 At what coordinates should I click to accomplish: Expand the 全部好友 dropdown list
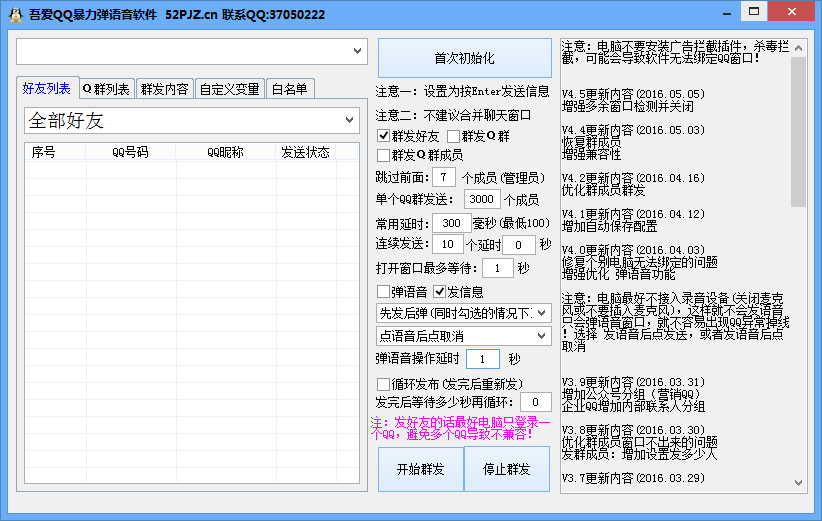[349, 121]
